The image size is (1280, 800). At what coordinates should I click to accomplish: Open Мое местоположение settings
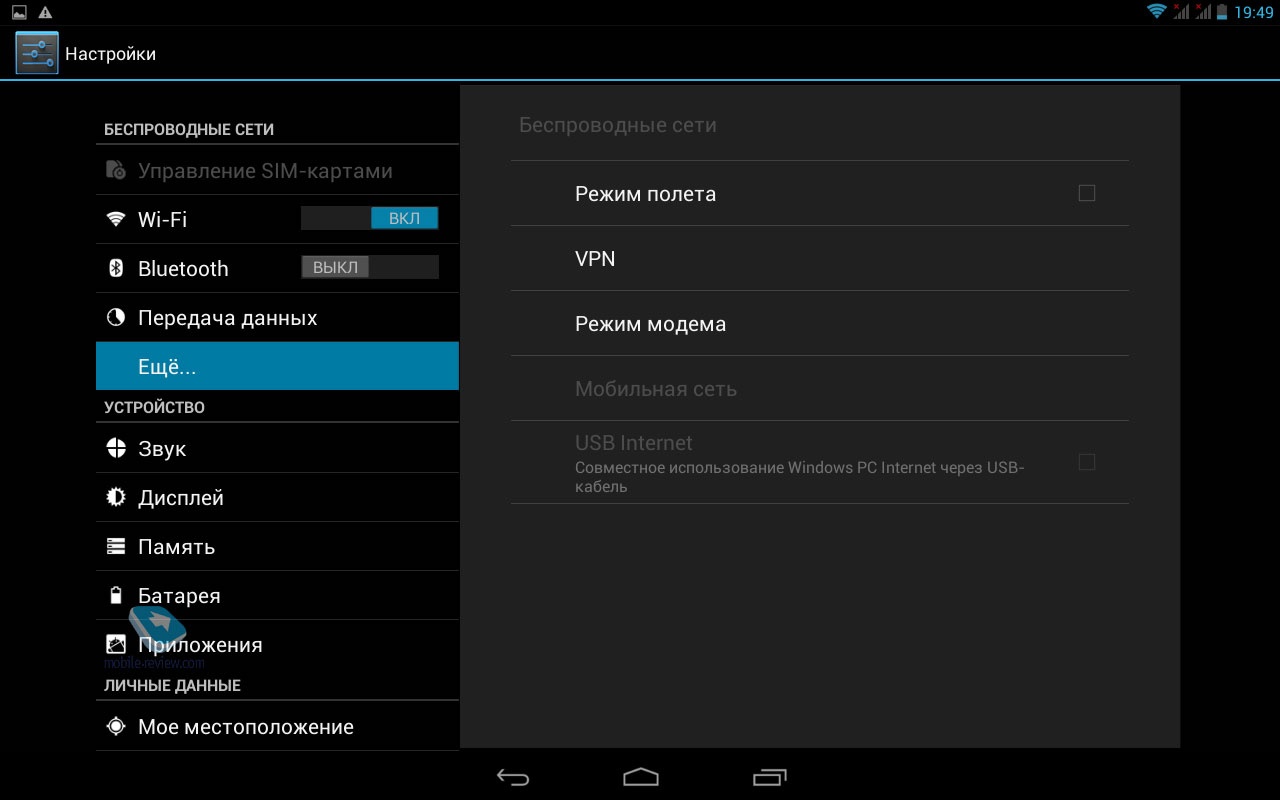[x=277, y=727]
